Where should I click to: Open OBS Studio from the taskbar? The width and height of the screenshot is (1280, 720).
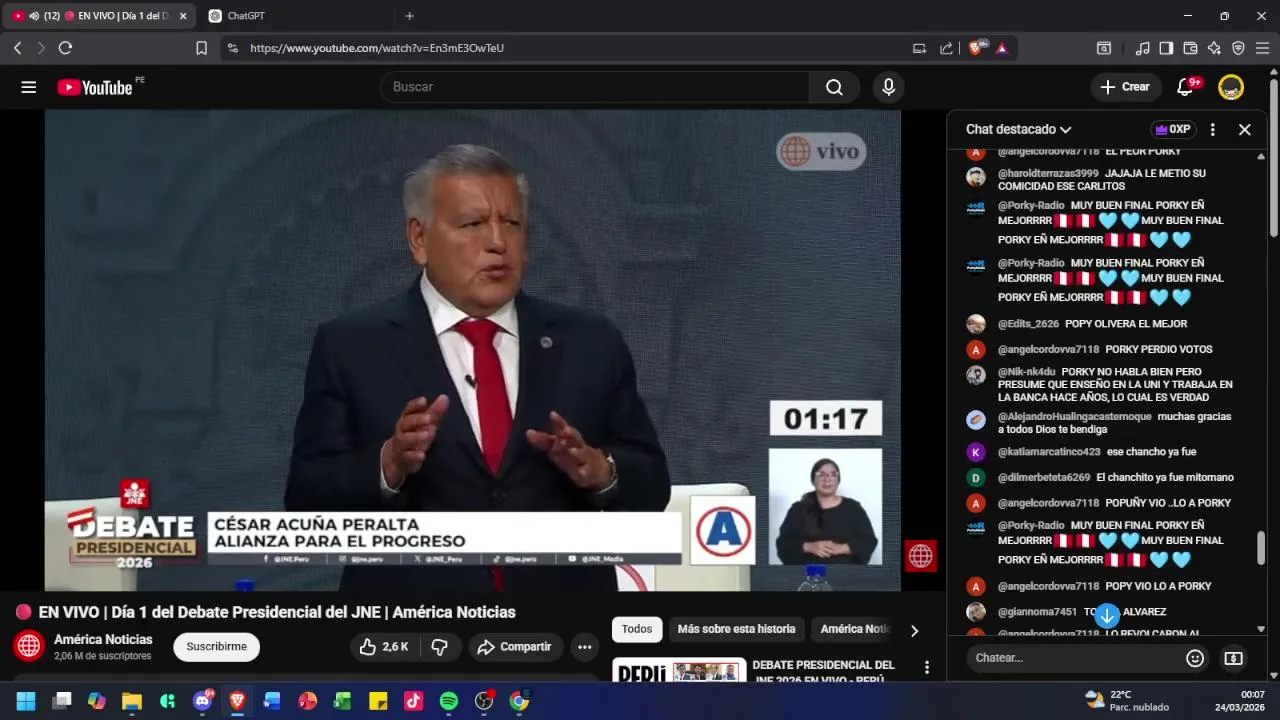(x=484, y=701)
